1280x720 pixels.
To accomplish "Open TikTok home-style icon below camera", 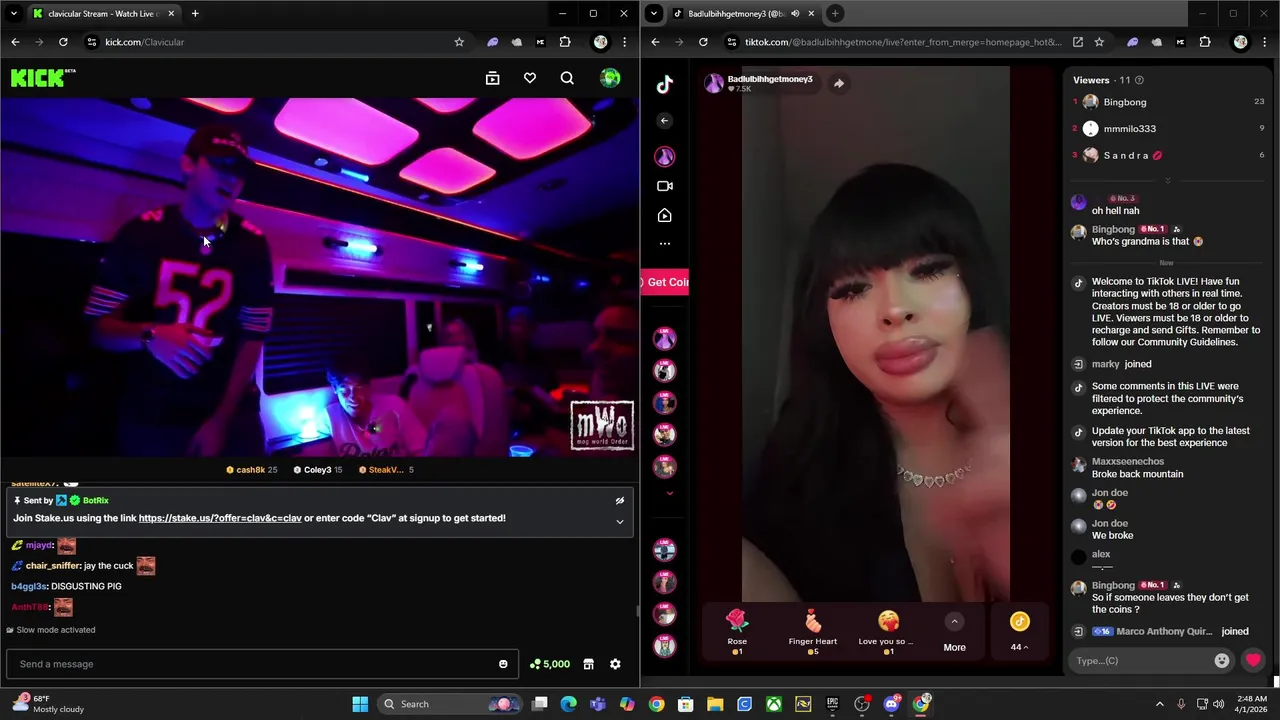I will pos(665,215).
